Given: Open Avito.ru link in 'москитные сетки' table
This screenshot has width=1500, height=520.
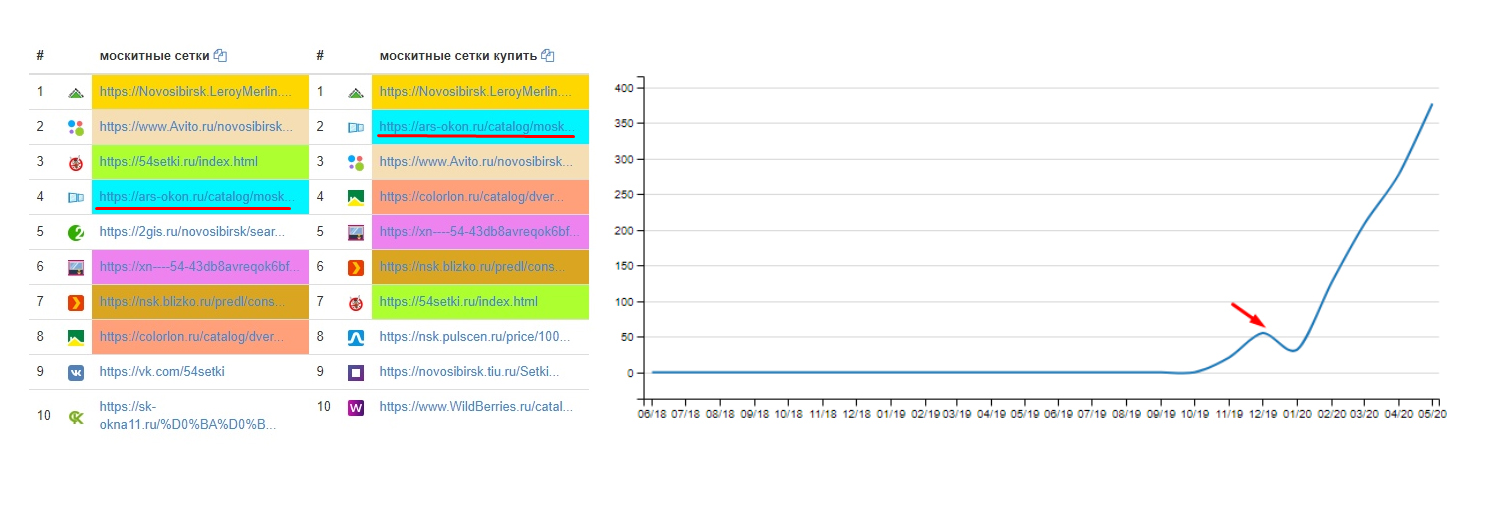Looking at the screenshot, I should click(x=195, y=127).
